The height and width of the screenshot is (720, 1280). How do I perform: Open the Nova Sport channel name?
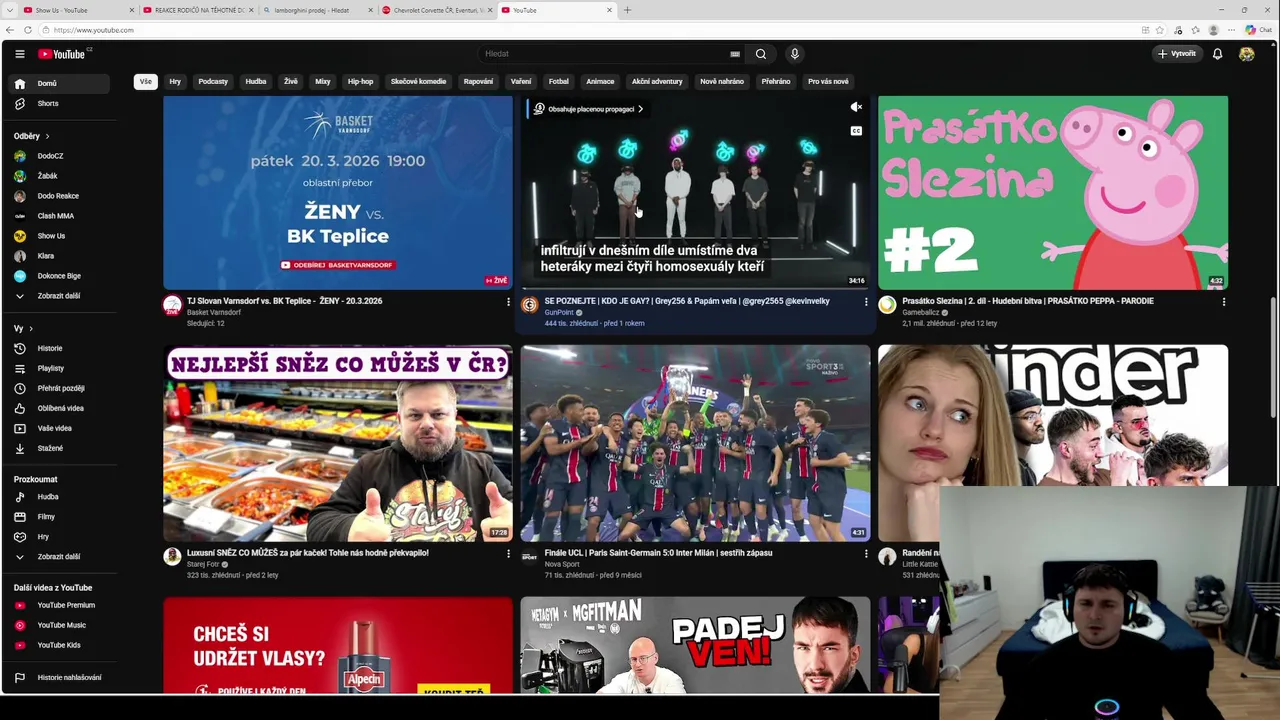[x=562, y=564]
